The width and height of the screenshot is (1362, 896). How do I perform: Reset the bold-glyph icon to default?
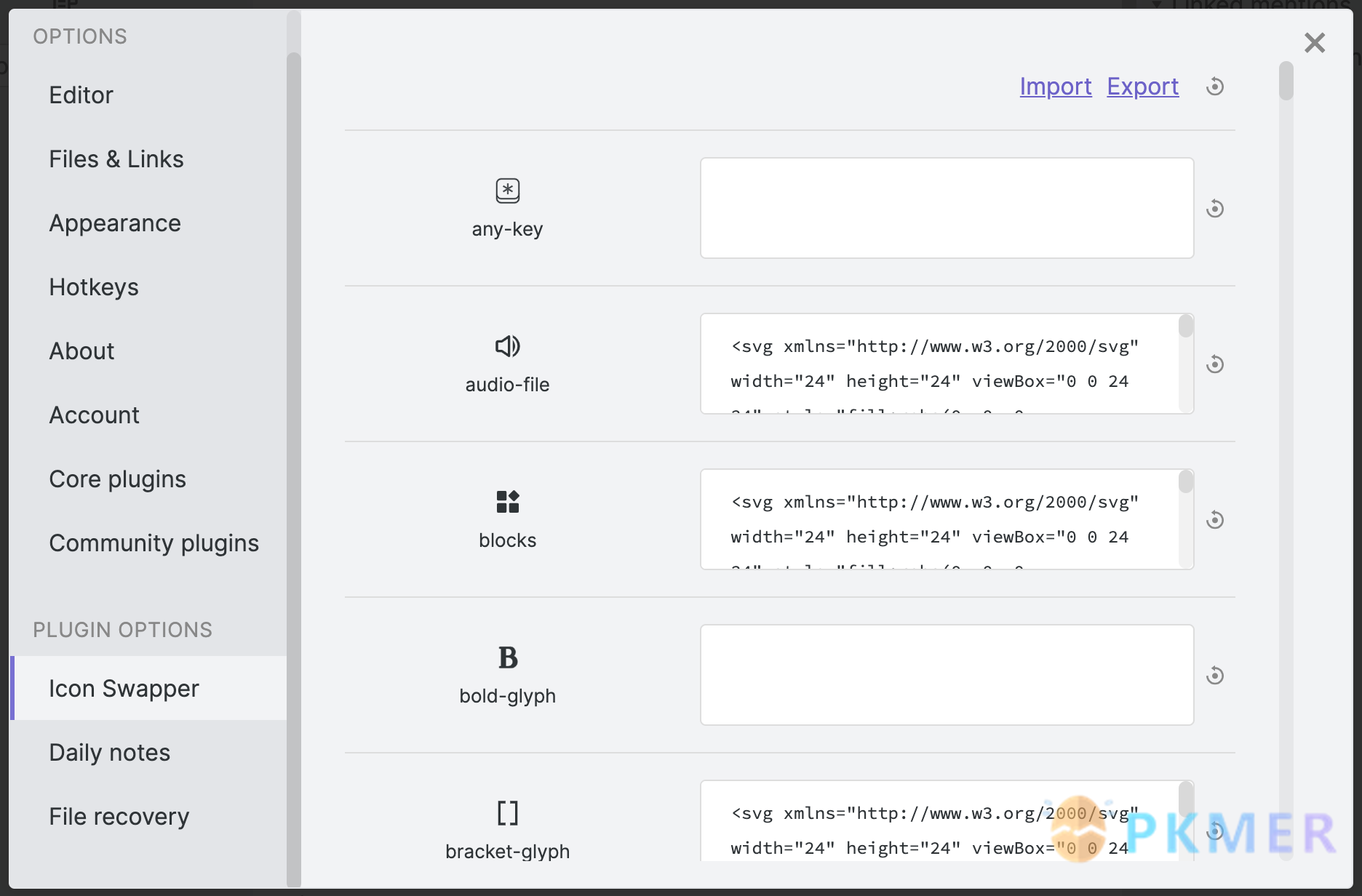tap(1214, 676)
